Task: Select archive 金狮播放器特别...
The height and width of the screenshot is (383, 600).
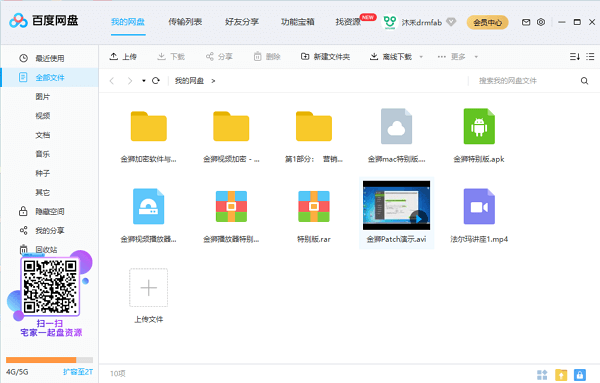Action: (x=231, y=216)
